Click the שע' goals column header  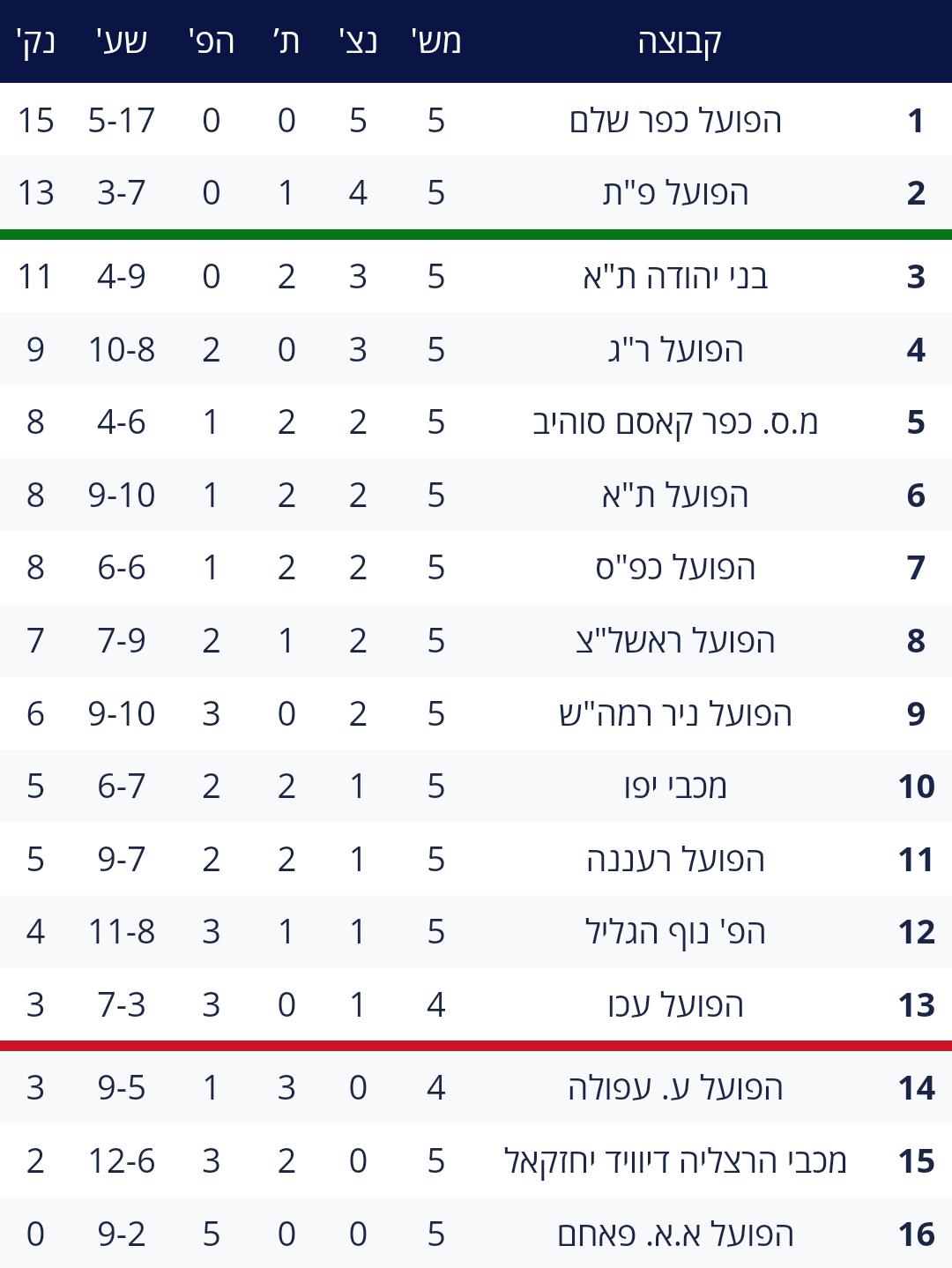pyautogui.click(x=122, y=41)
